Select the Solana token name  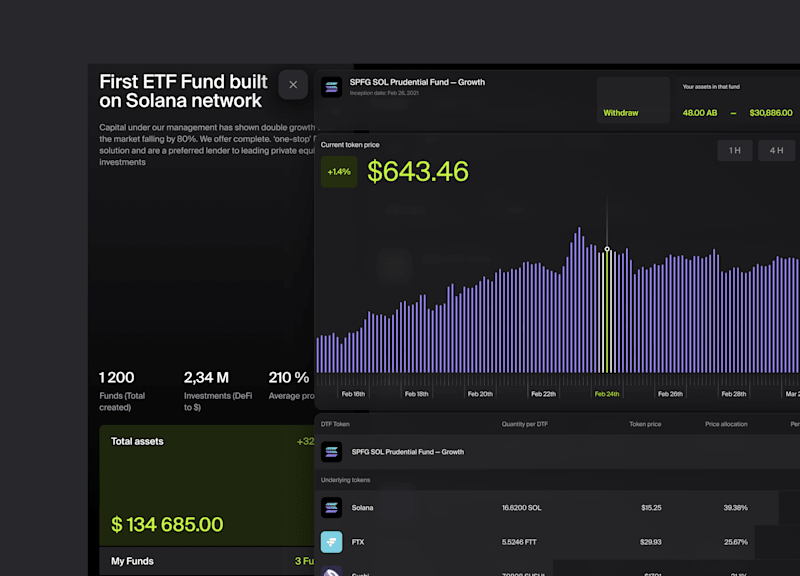(362, 508)
